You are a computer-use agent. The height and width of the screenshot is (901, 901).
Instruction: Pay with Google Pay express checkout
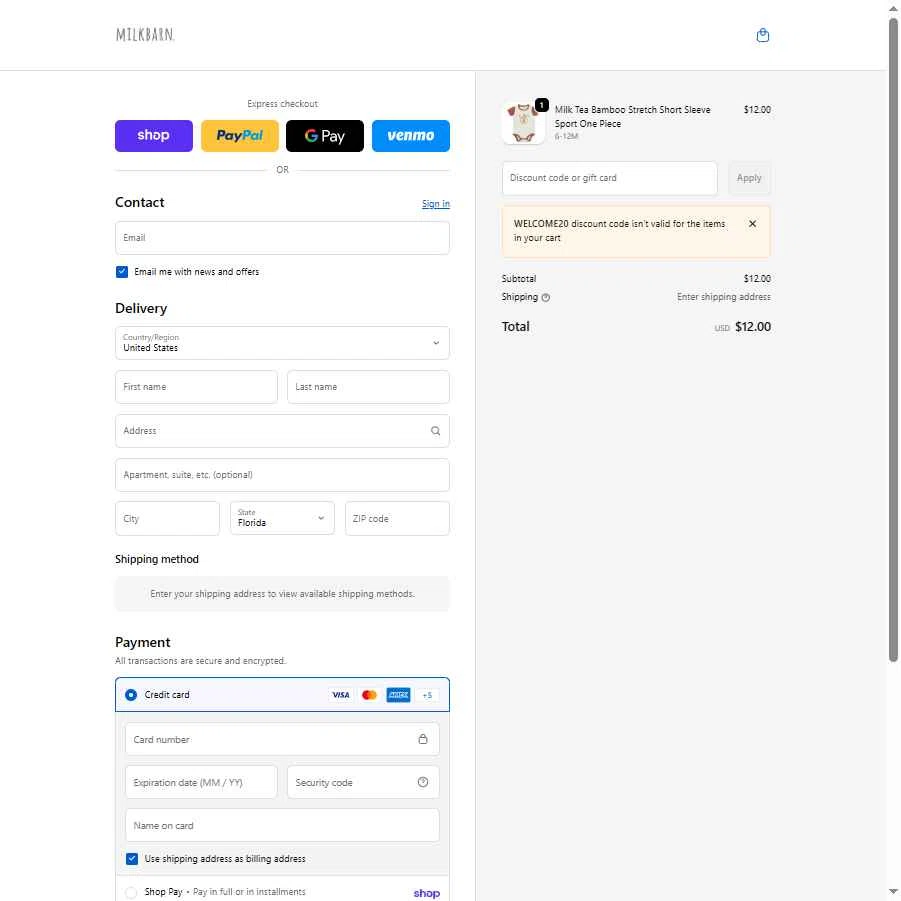[325, 136]
